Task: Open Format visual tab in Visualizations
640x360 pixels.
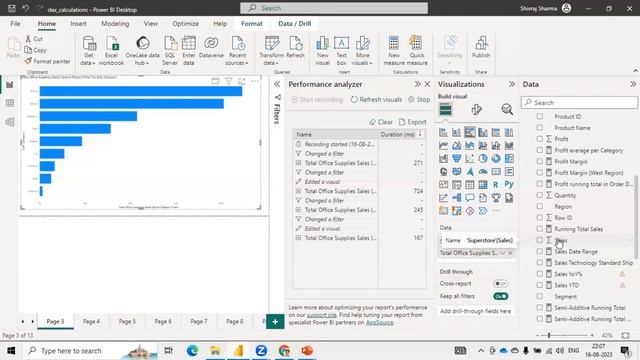Action: 476,109
